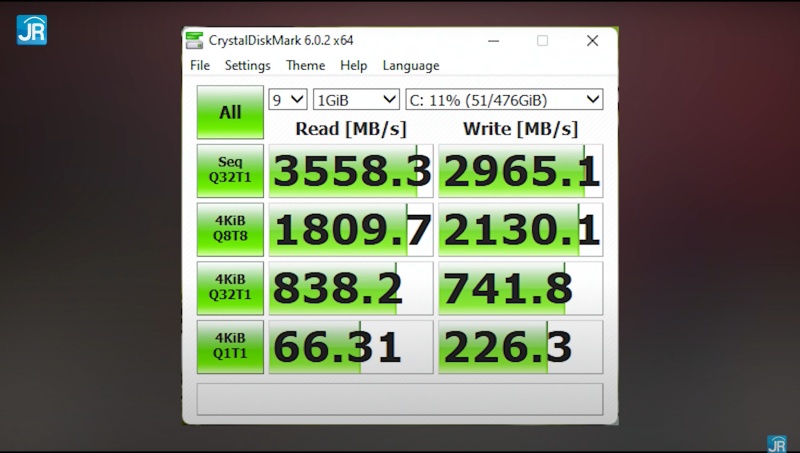Open the Settings menu
Image resolution: width=800 pixels, height=453 pixels.
coord(247,66)
